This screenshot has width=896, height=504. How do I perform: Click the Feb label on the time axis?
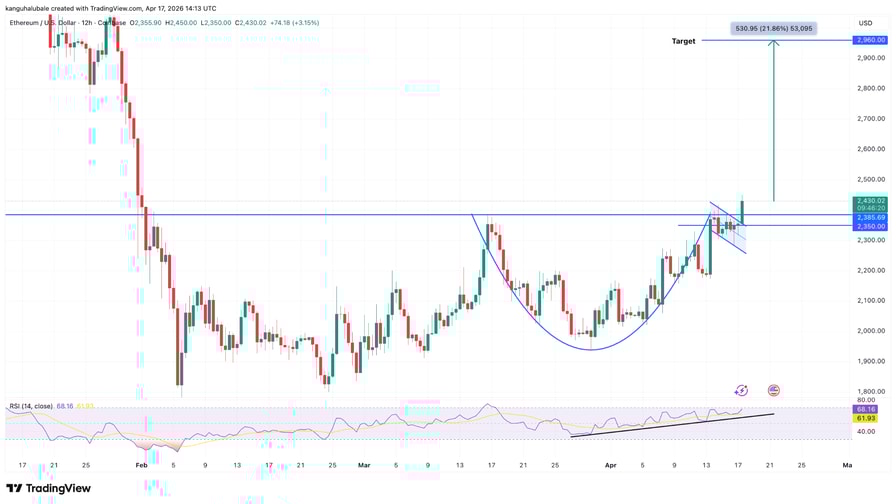141,465
